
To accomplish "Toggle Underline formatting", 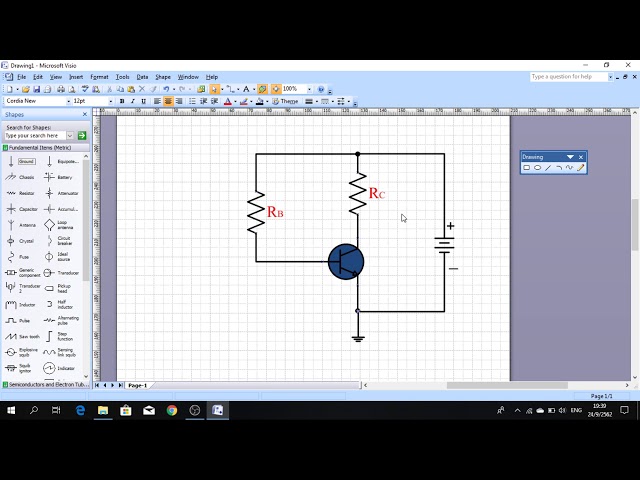I will [x=143, y=101].
